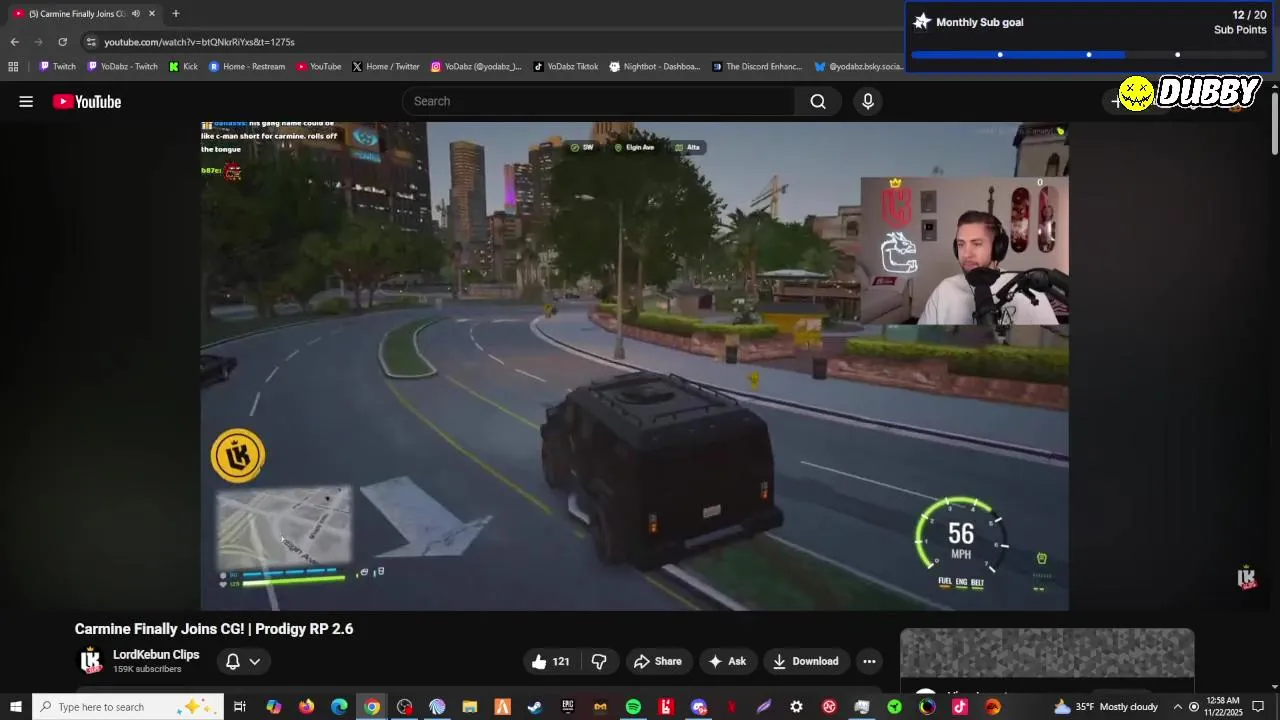Viewport: 1280px width, 720px height.
Task: Go back in browser history
Action: click(x=14, y=42)
